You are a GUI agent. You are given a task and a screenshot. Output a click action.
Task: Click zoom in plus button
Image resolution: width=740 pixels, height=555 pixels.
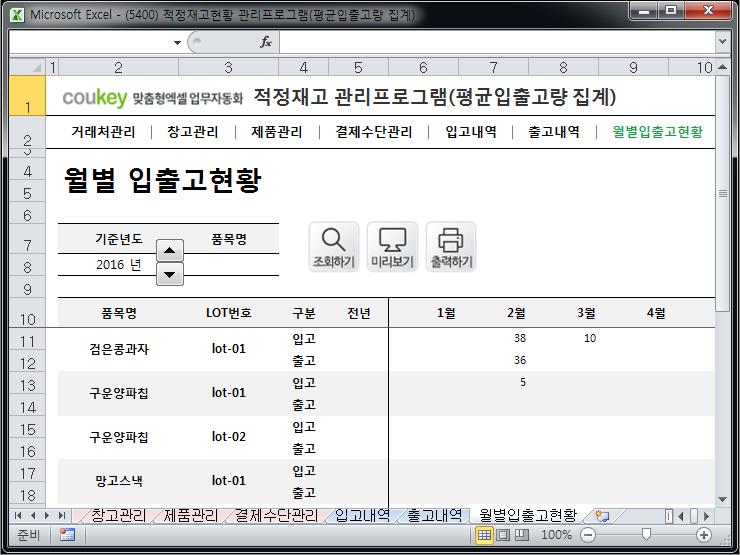click(704, 535)
